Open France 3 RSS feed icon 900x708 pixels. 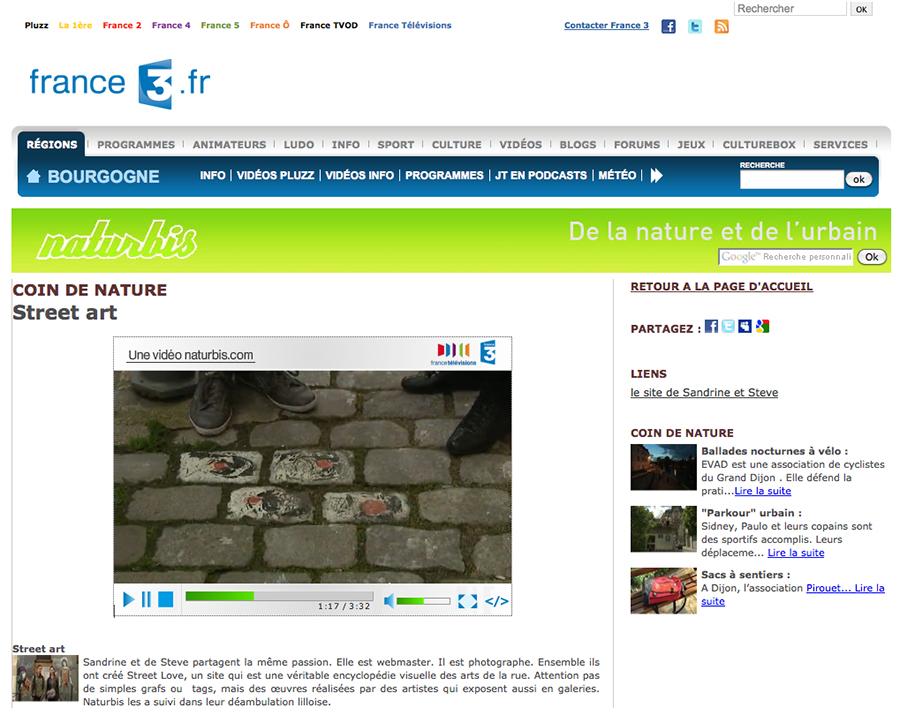[721, 26]
